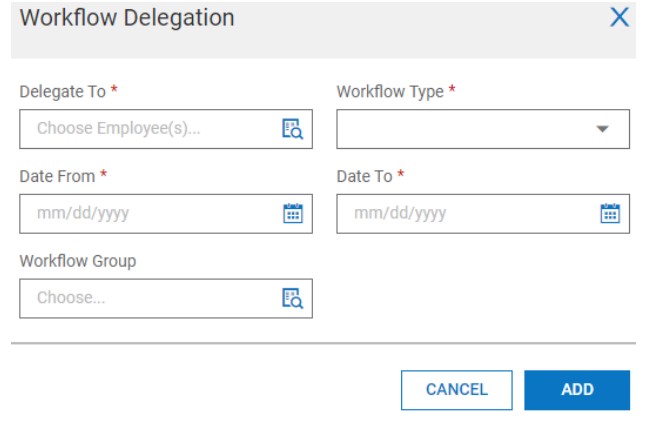Click the Workflow Type field label
This screenshot has height=422, width=667.
pos(390,91)
